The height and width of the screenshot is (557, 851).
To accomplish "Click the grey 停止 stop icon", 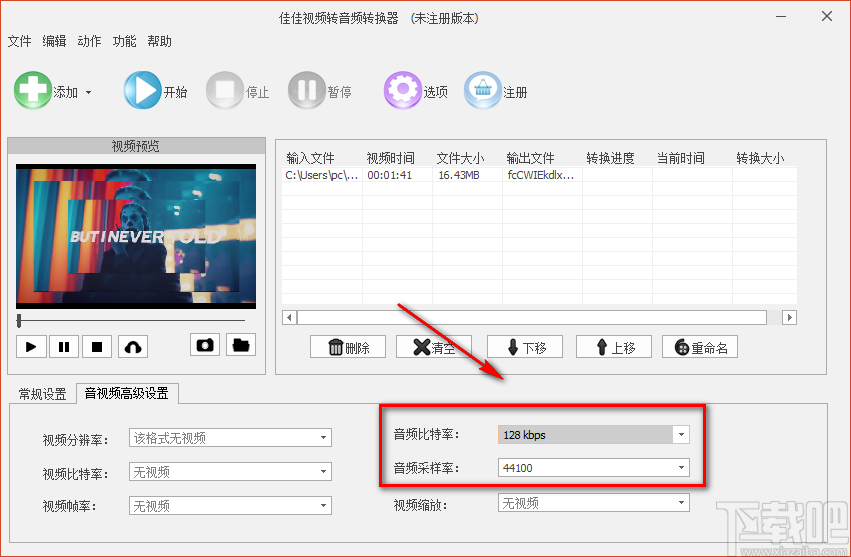I will click(x=224, y=90).
